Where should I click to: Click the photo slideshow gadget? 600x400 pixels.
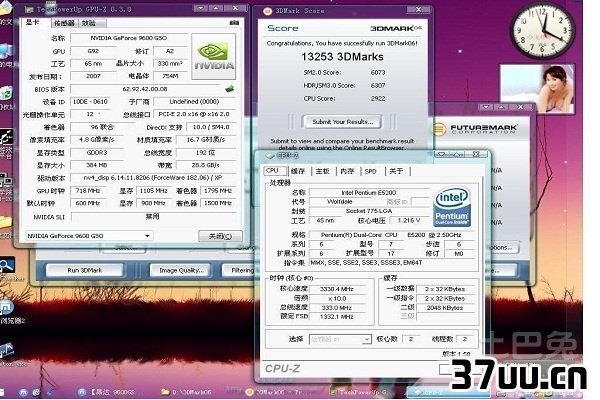click(x=537, y=89)
